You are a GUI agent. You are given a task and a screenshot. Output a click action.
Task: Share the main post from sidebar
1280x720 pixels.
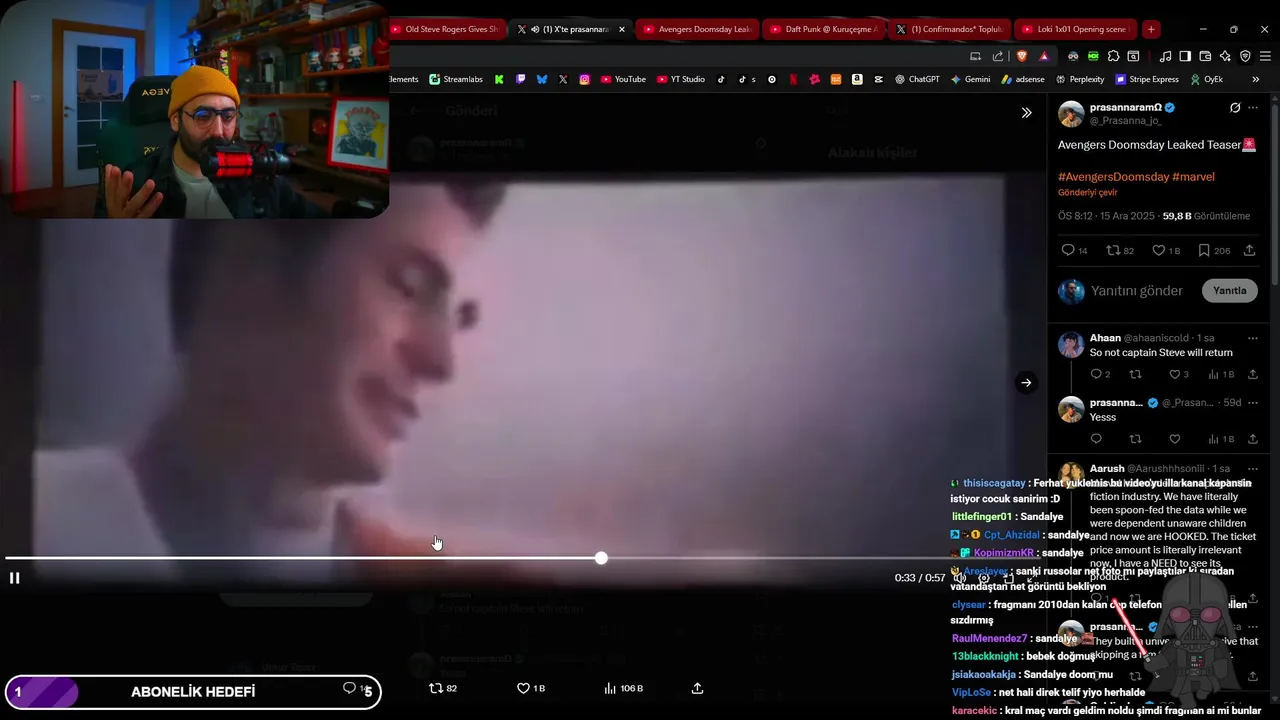[x=1250, y=250]
